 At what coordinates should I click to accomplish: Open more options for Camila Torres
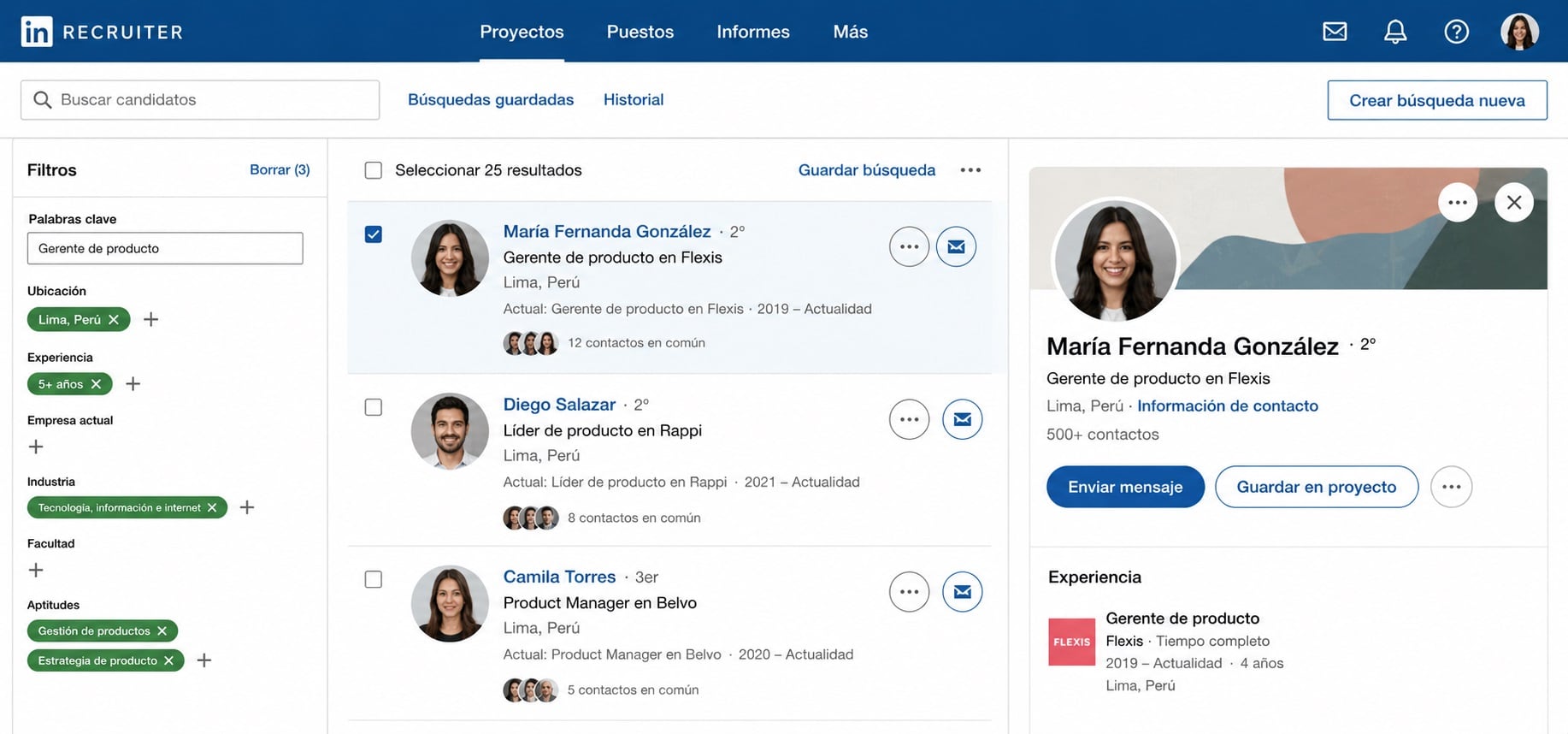pyautogui.click(x=909, y=592)
